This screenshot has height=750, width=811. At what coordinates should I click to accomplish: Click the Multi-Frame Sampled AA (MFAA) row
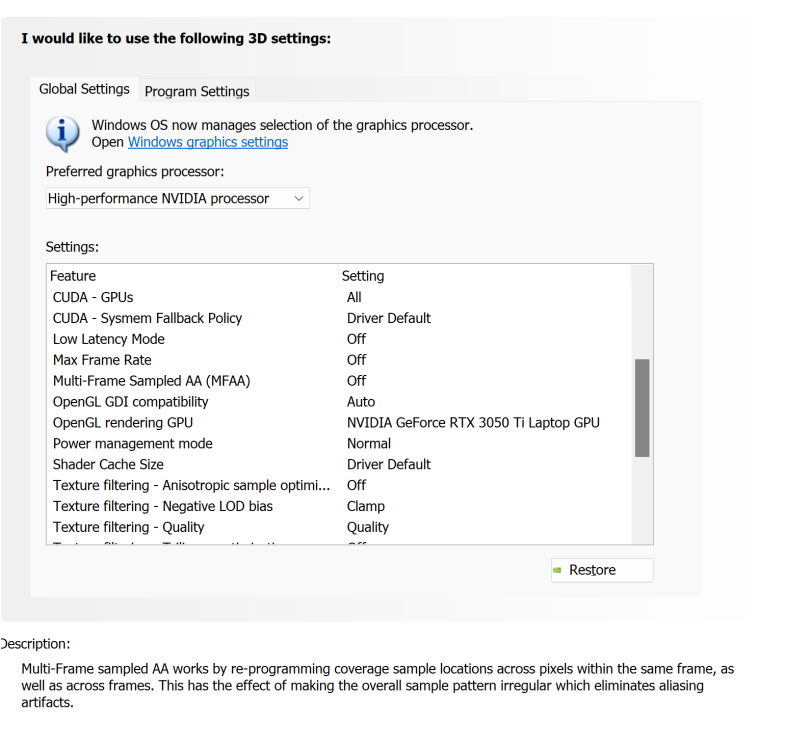coord(151,381)
